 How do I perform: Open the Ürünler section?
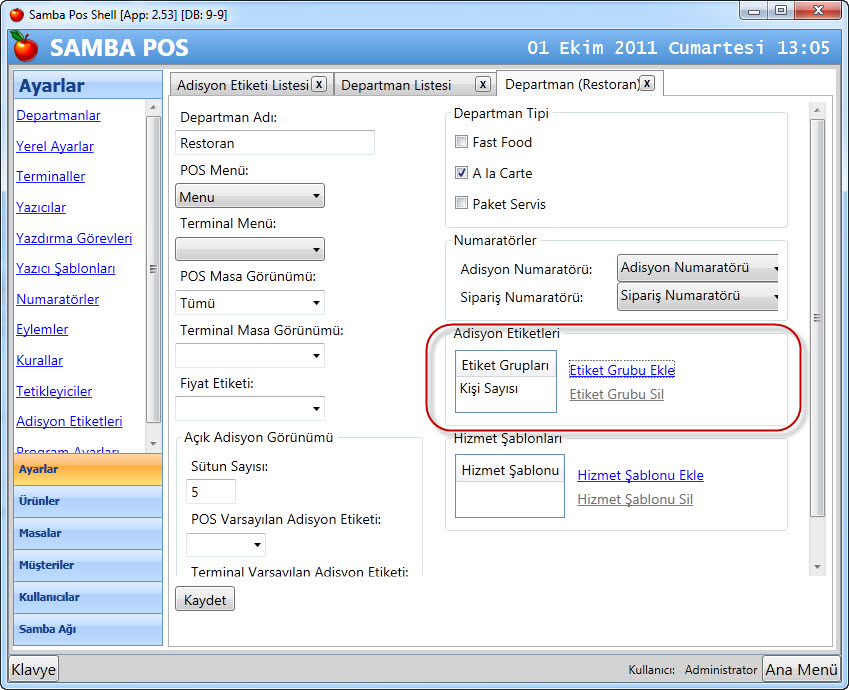coord(88,501)
